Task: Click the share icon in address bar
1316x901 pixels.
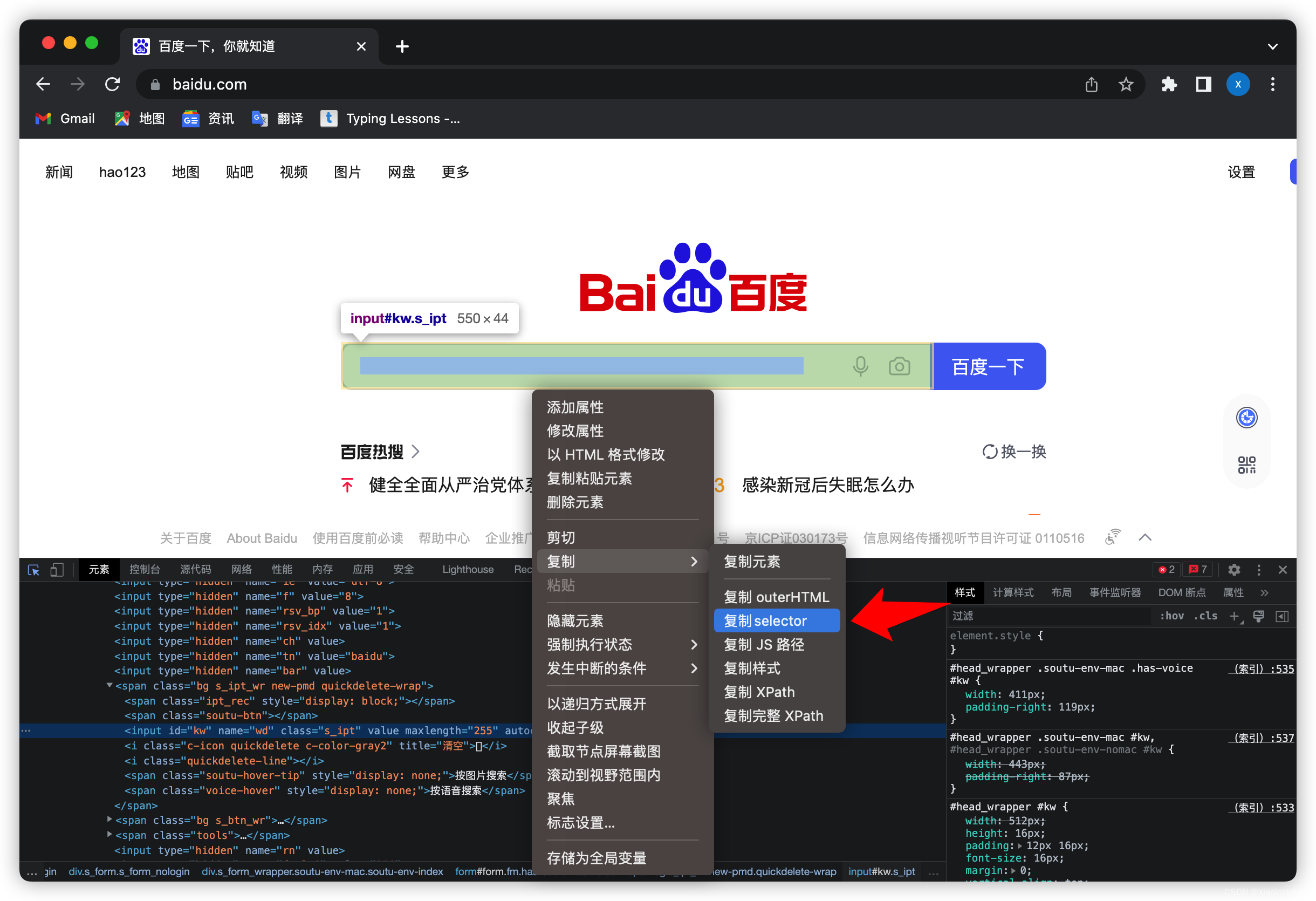Action: point(1091,84)
